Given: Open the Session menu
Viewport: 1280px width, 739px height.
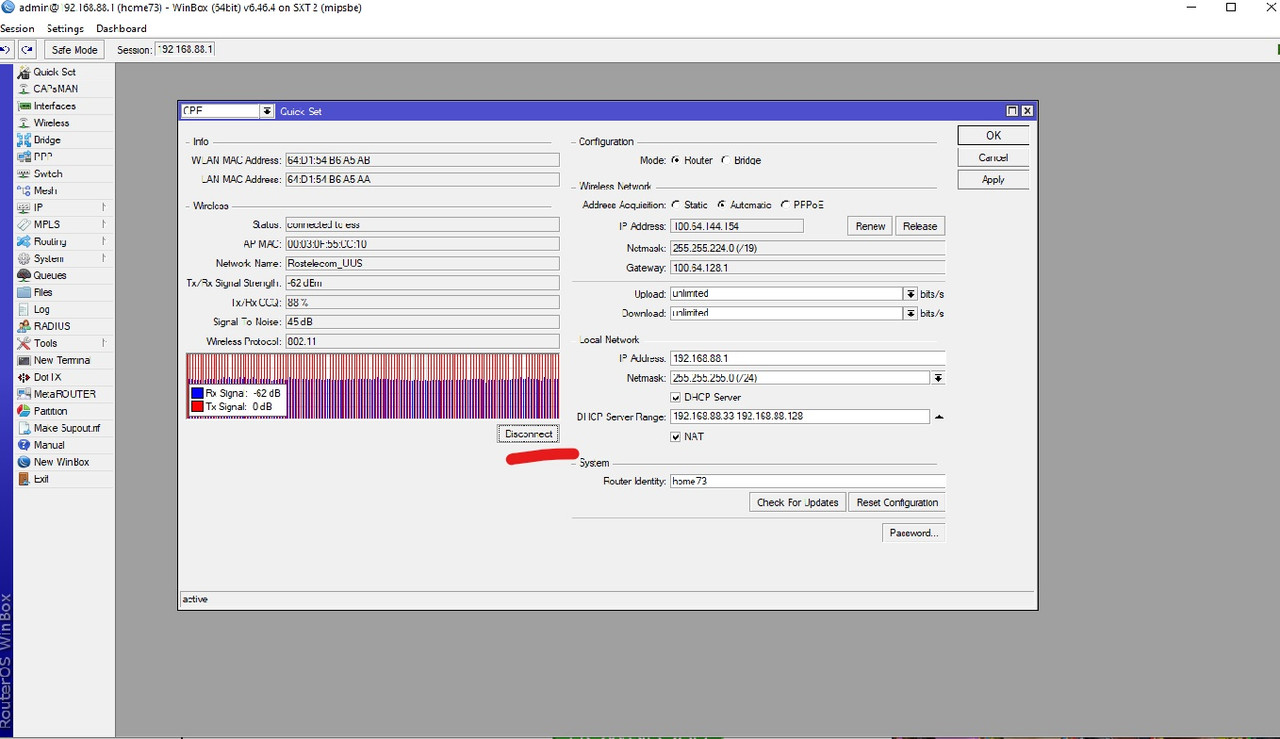Looking at the screenshot, I should pyautogui.click(x=18, y=28).
